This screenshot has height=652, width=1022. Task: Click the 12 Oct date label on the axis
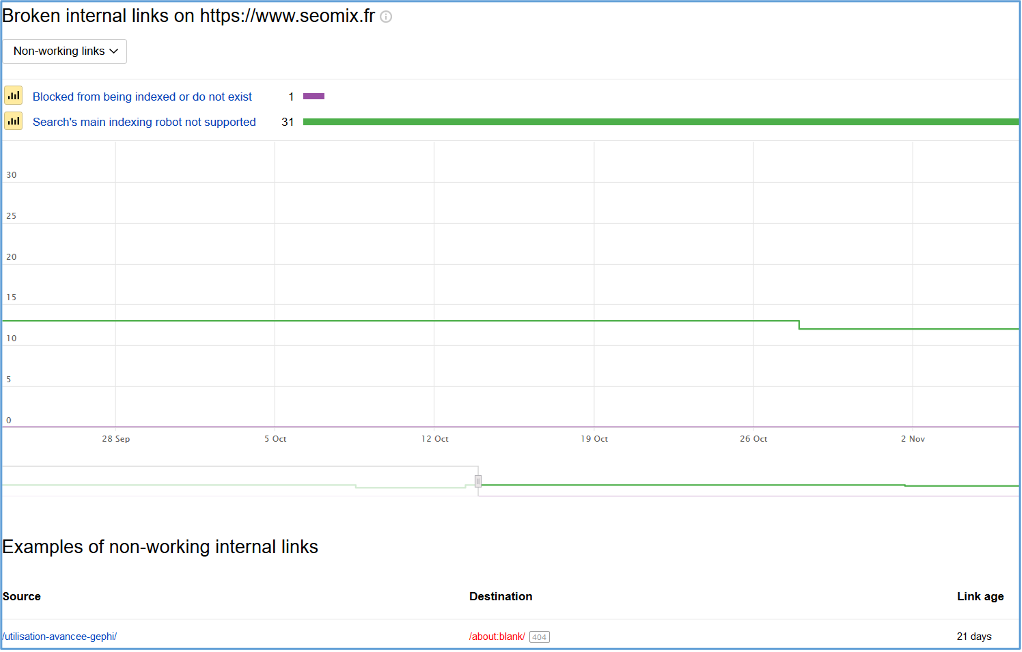point(435,439)
